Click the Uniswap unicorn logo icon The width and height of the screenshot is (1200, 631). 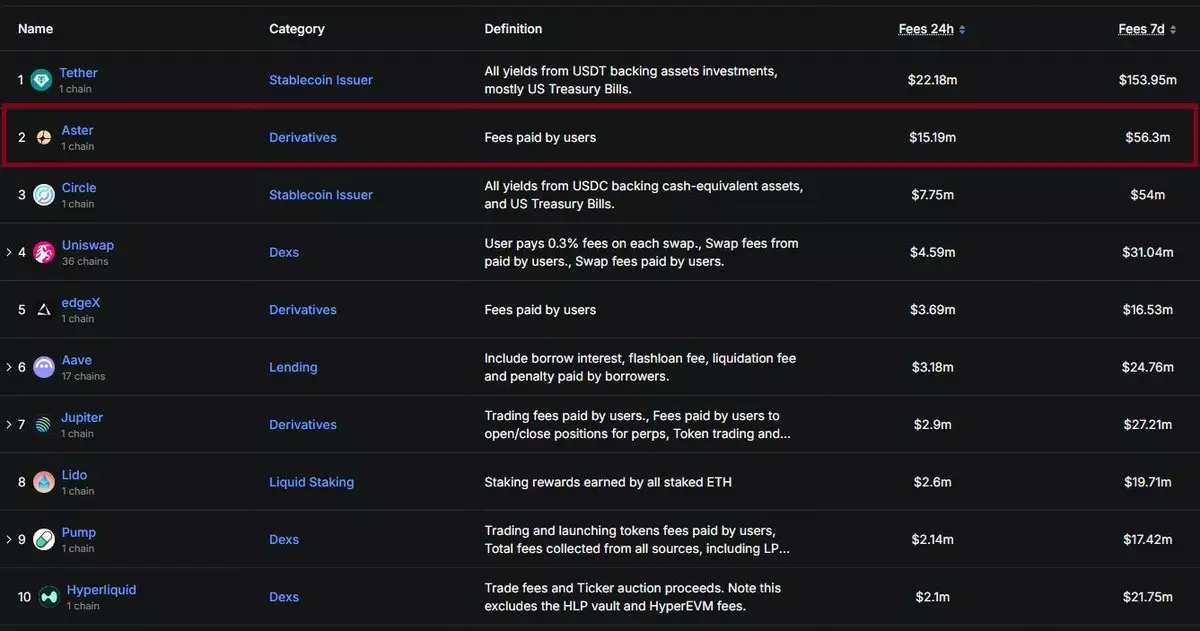click(x=44, y=252)
